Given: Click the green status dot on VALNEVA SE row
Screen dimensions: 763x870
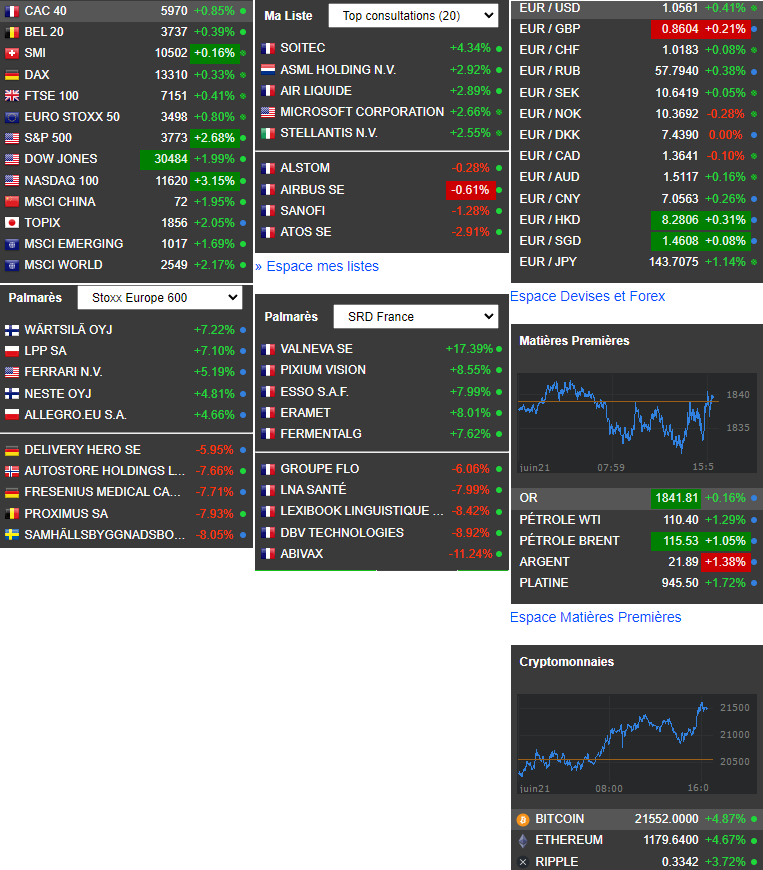Looking at the screenshot, I should (x=499, y=349).
